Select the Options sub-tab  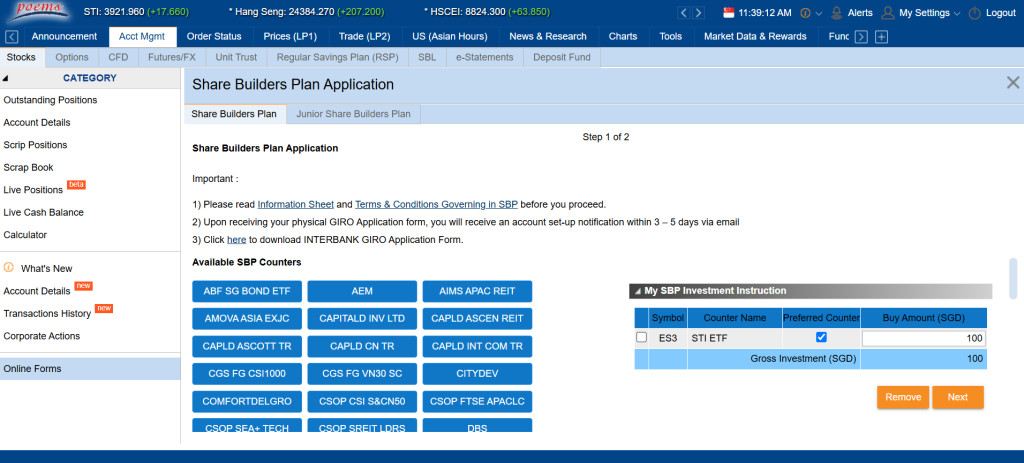pyautogui.click(x=72, y=57)
